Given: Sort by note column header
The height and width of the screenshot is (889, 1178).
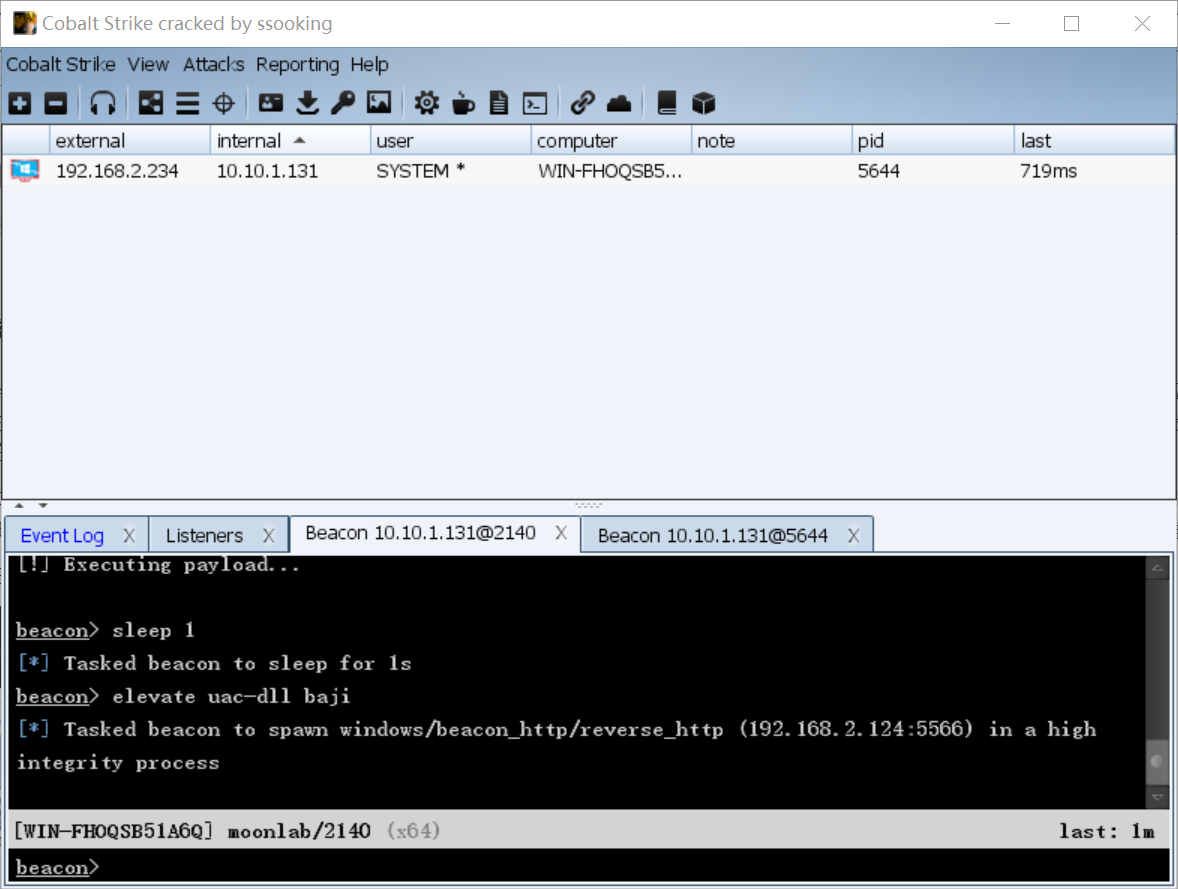Looking at the screenshot, I should coord(771,141).
